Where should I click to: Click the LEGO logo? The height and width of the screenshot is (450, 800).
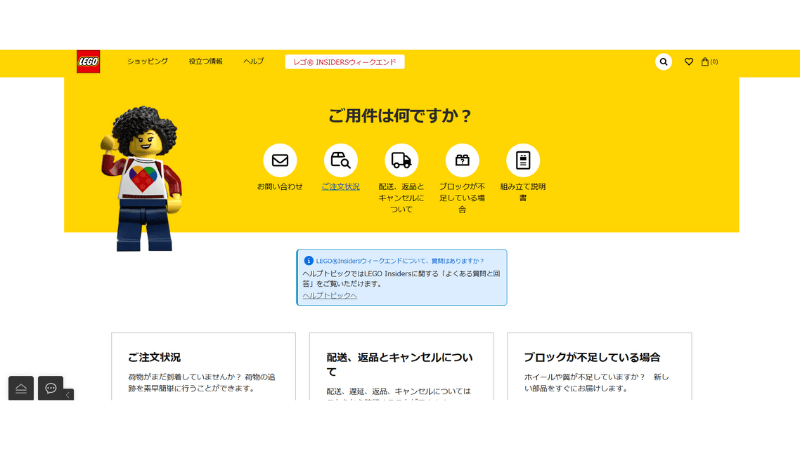[88, 62]
